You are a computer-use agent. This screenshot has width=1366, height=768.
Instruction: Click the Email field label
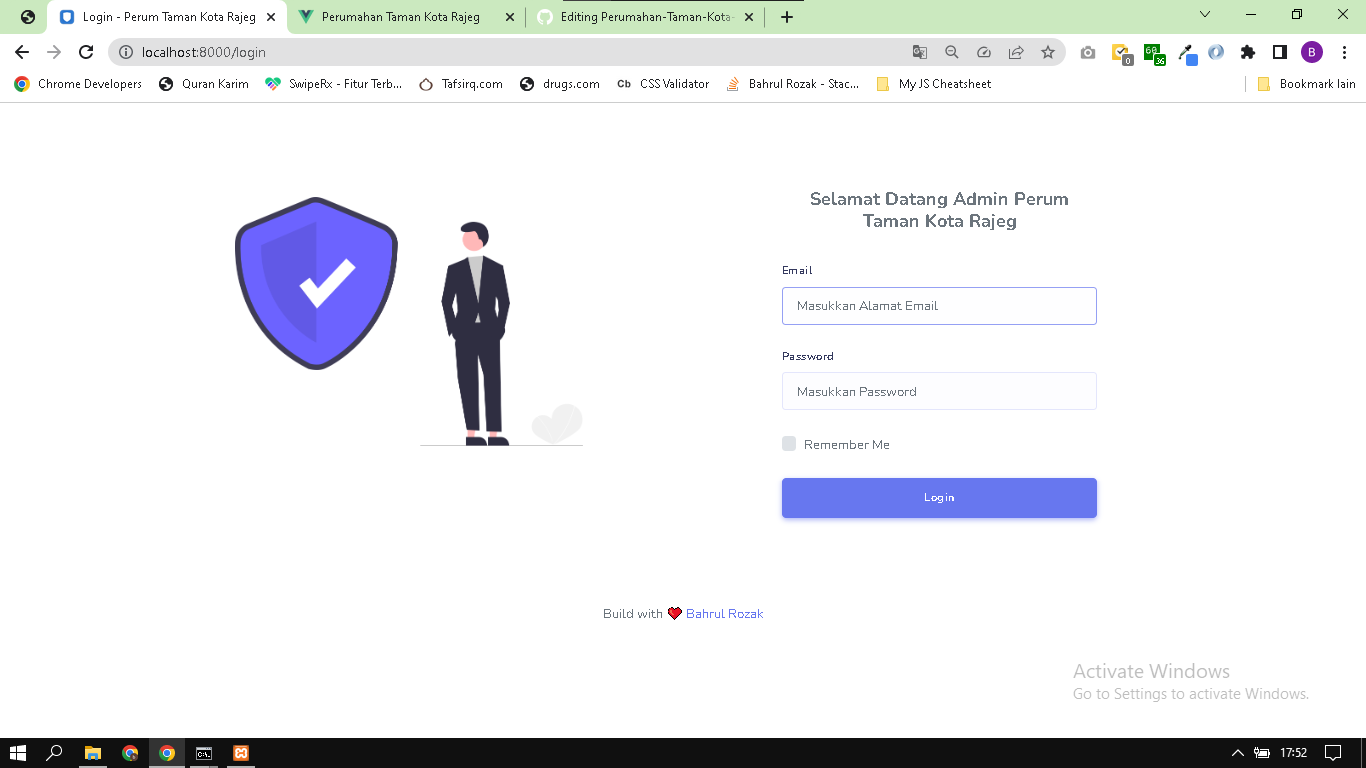pyautogui.click(x=797, y=270)
